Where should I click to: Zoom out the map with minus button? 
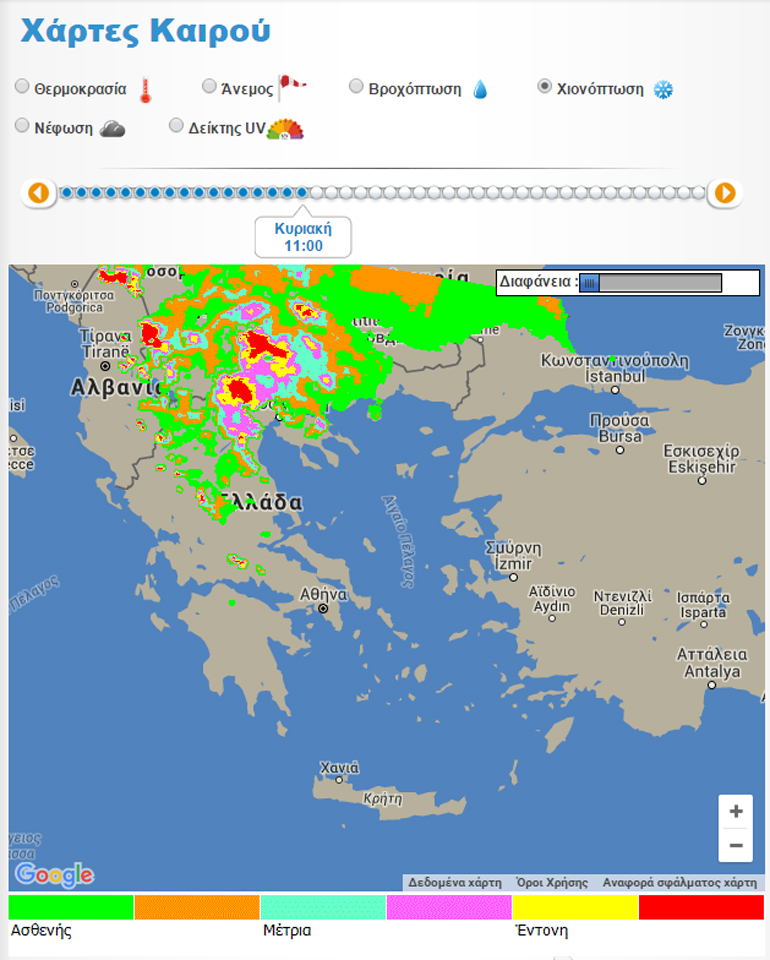coord(736,845)
